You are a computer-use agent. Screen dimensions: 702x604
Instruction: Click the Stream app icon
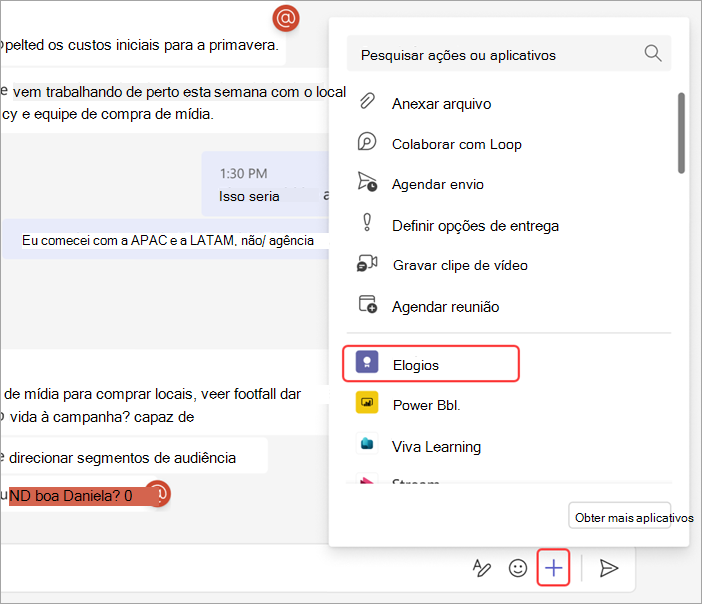point(367,478)
